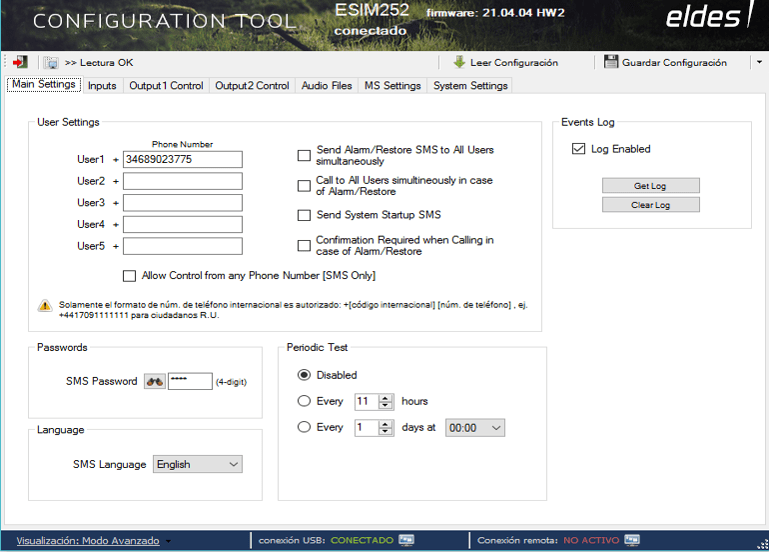Open toolbar overflow dropdown arrow

759,62
